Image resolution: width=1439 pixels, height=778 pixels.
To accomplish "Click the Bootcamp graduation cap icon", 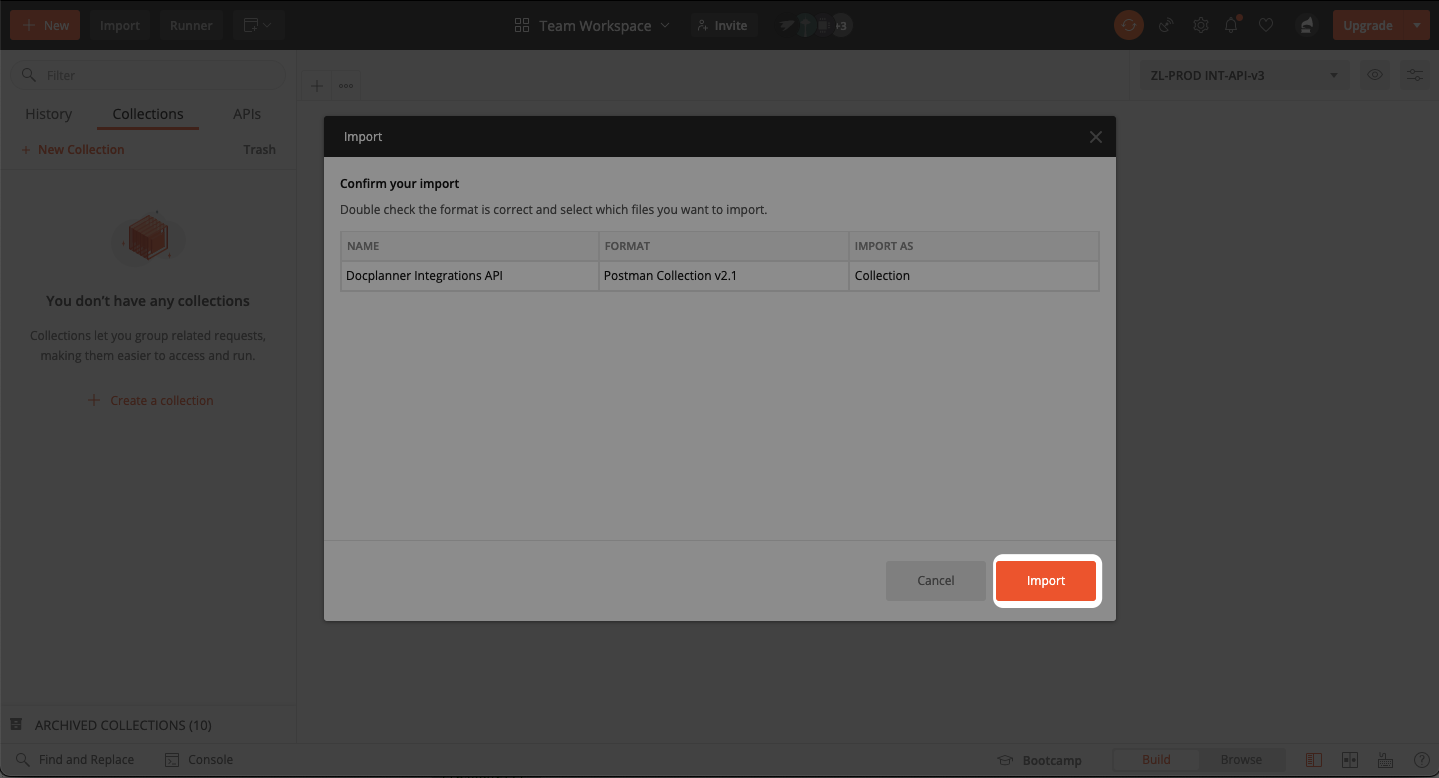I will [x=1006, y=760].
